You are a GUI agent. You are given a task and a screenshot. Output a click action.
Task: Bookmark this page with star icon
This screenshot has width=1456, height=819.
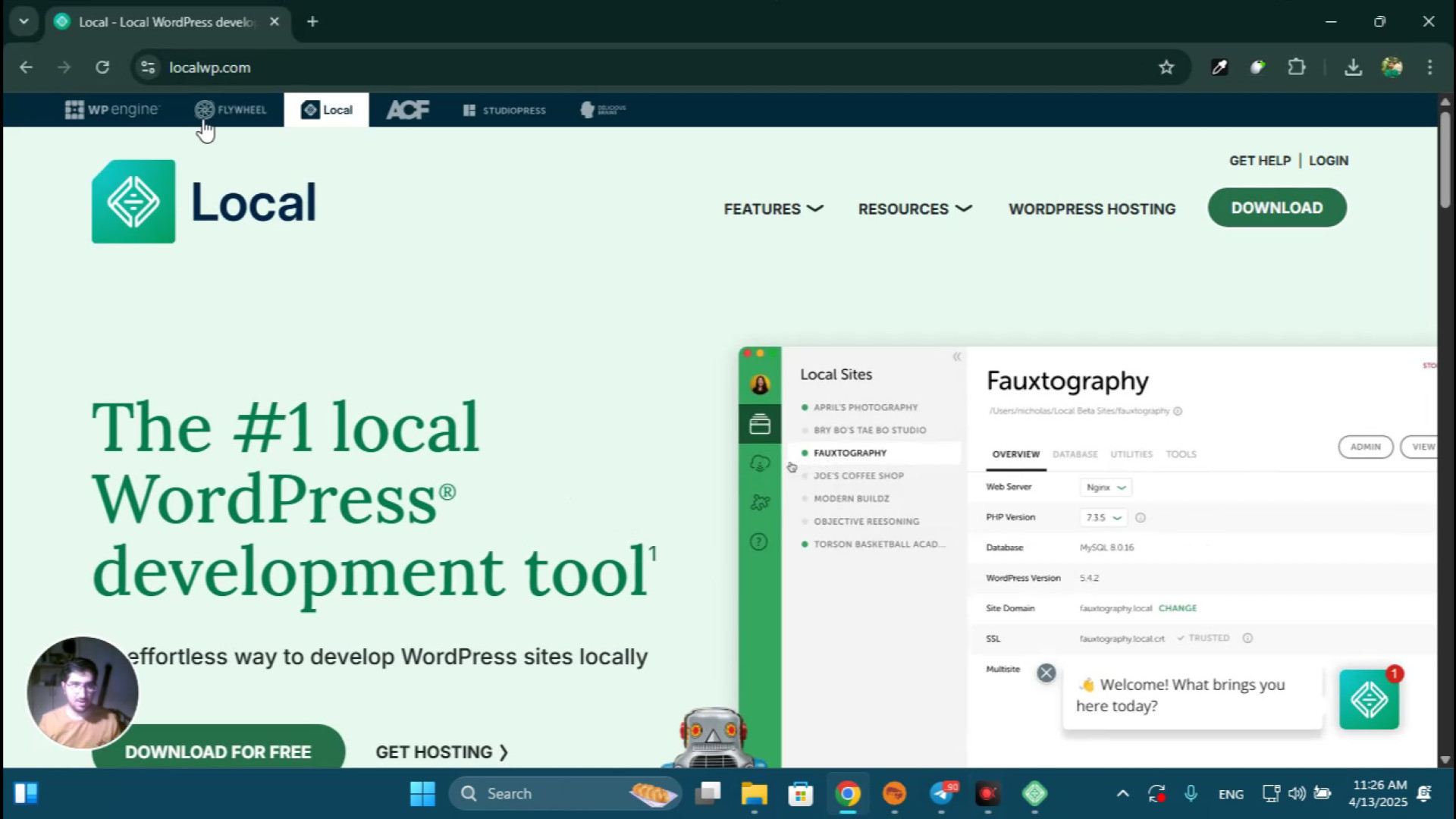pos(1166,67)
